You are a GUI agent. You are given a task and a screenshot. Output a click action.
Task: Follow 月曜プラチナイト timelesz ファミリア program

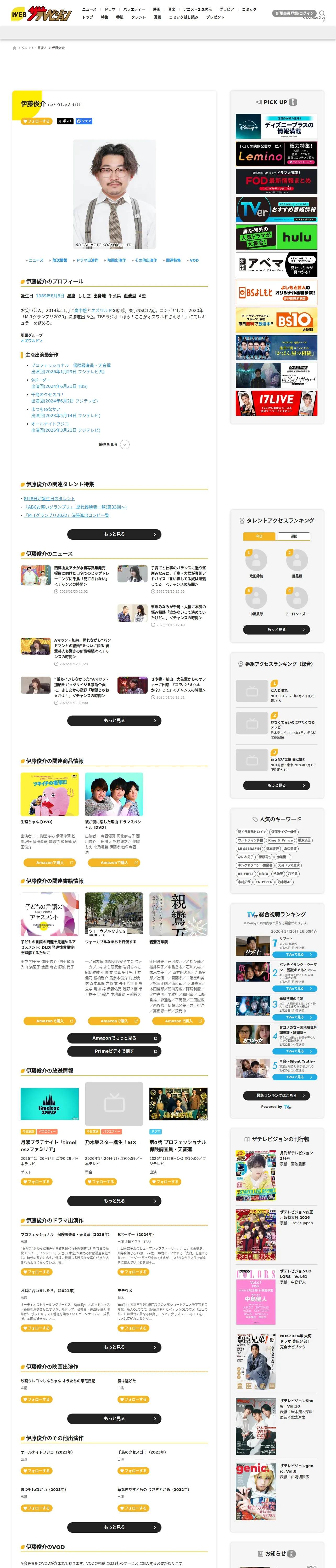[x=37, y=1181]
